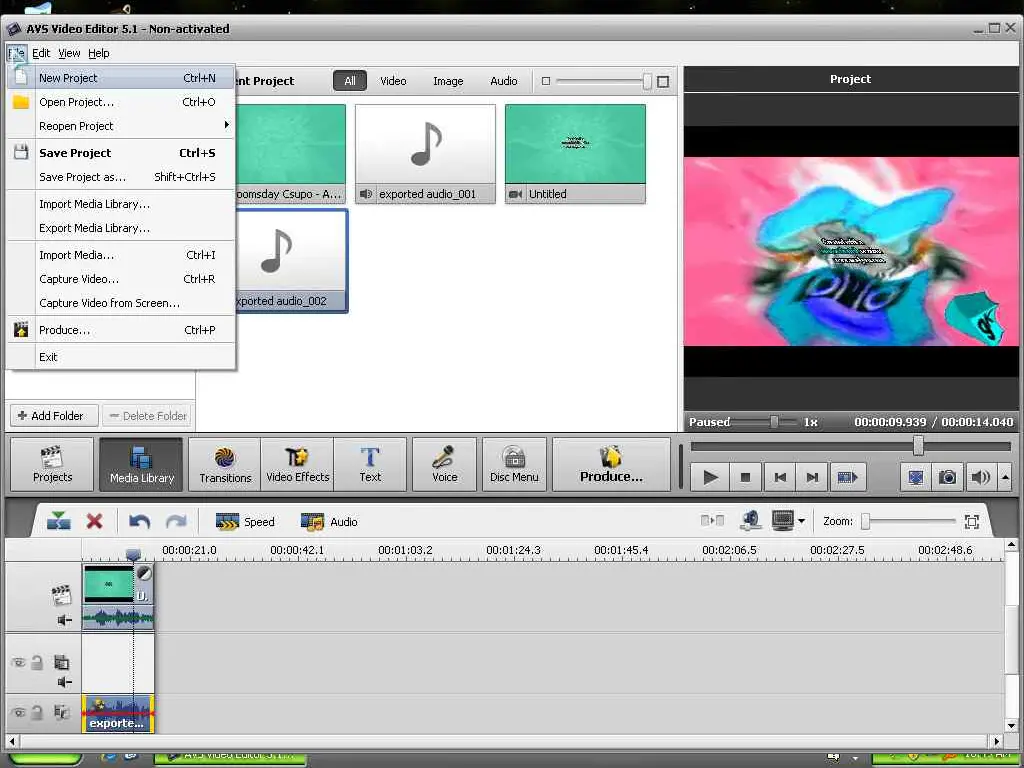Open the Edit menu
This screenshot has height=768, width=1024.
point(41,53)
